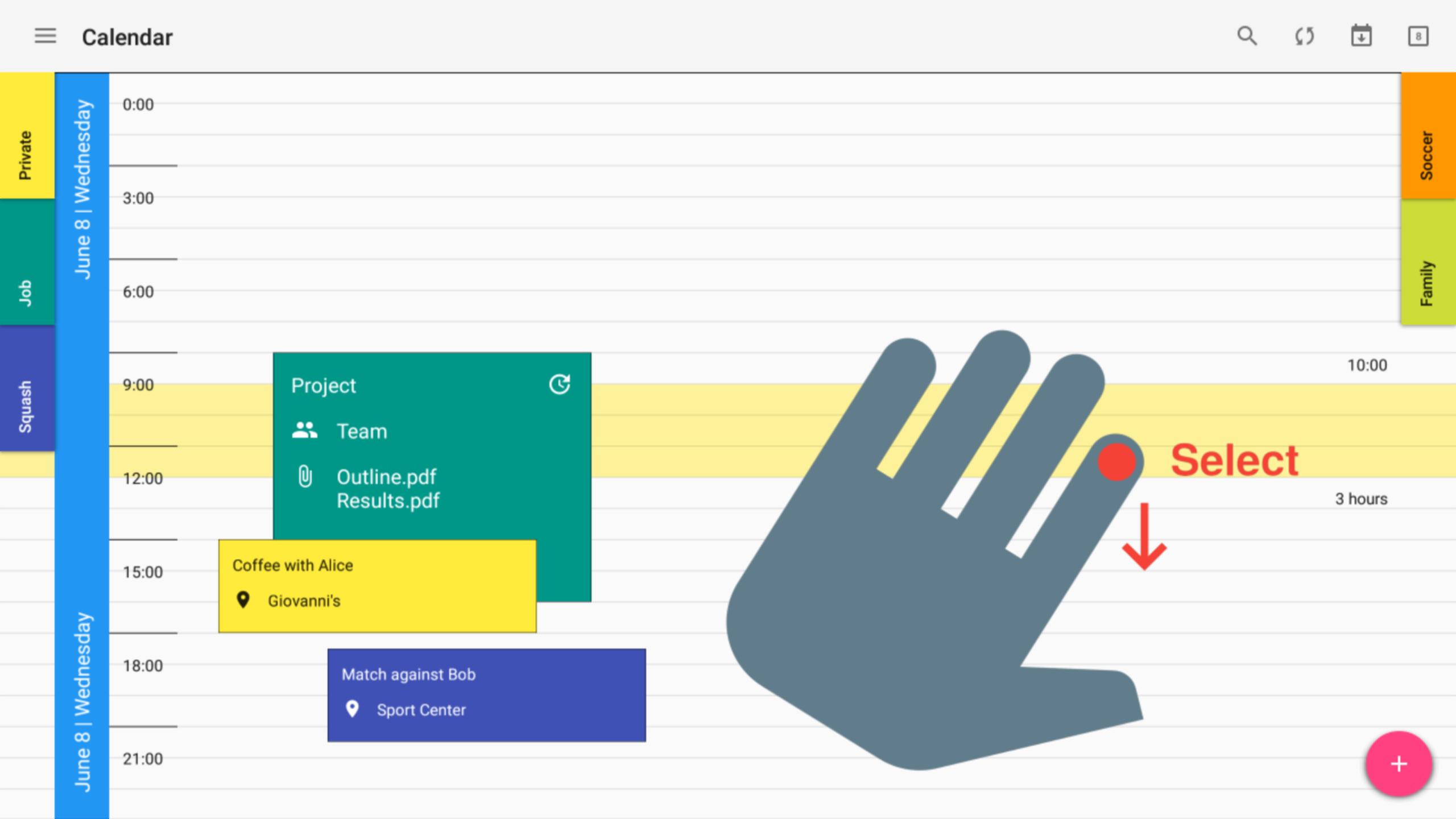The image size is (1456, 819).
Task: Tap the location pin beside Giovanni's
Action: point(243,600)
